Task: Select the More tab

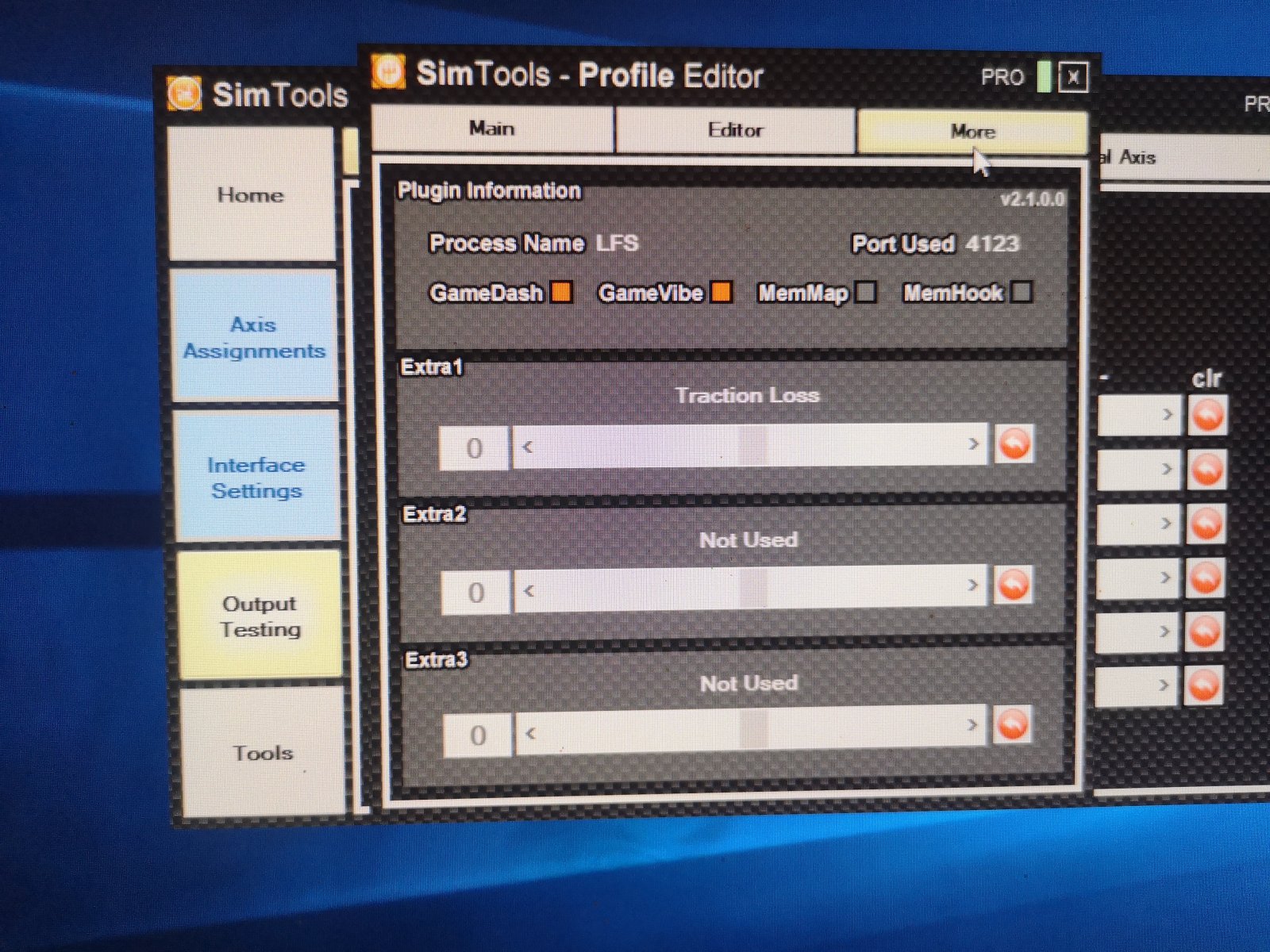Action: [x=972, y=132]
